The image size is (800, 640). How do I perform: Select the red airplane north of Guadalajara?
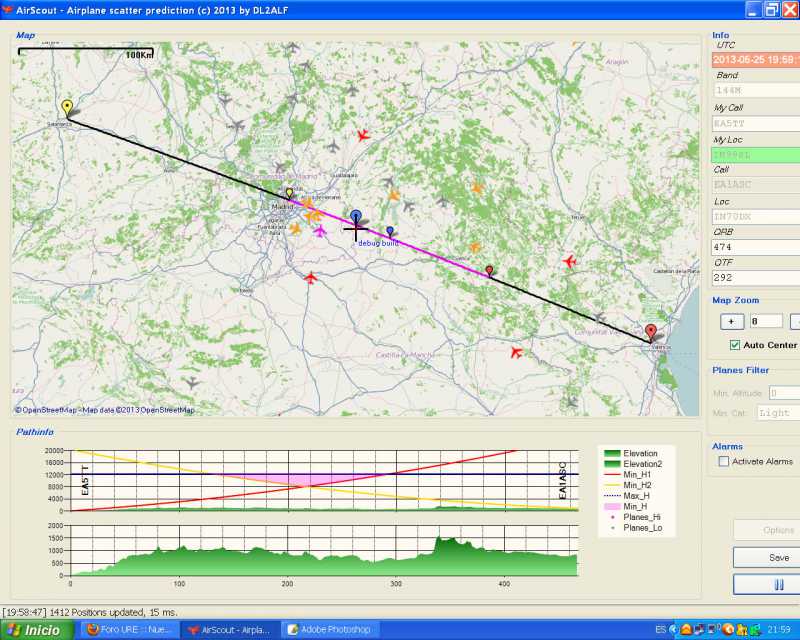pos(362,135)
